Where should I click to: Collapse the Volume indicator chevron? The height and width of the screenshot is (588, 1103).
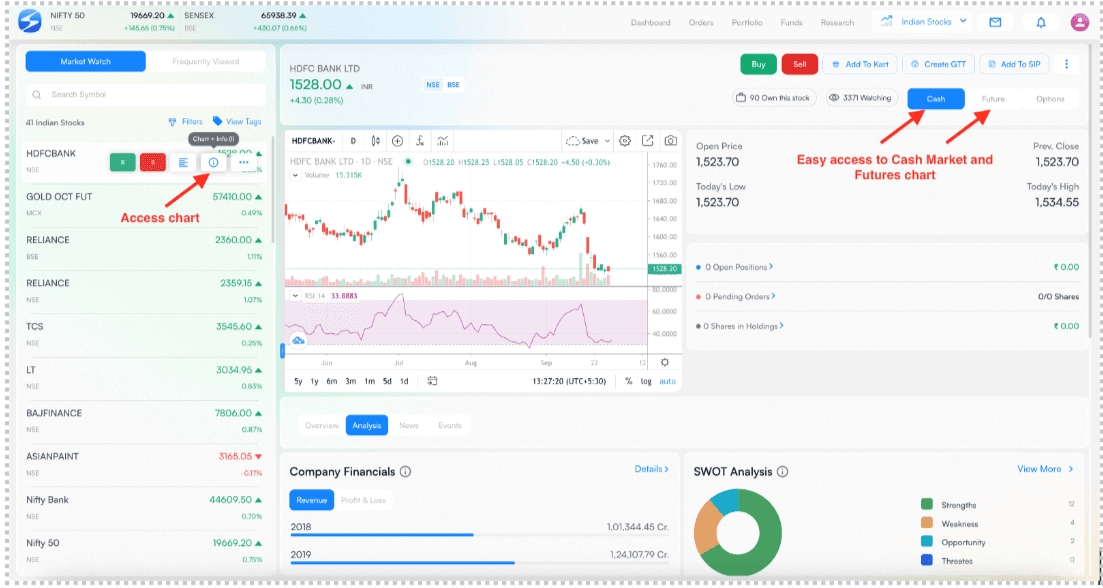tap(294, 175)
